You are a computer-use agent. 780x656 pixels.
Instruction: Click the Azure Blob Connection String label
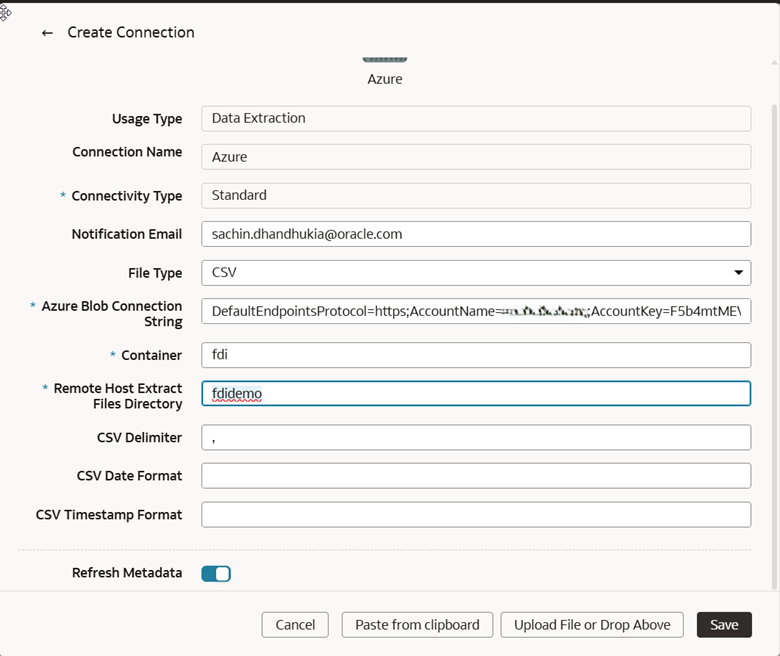pyautogui.click(x=112, y=314)
